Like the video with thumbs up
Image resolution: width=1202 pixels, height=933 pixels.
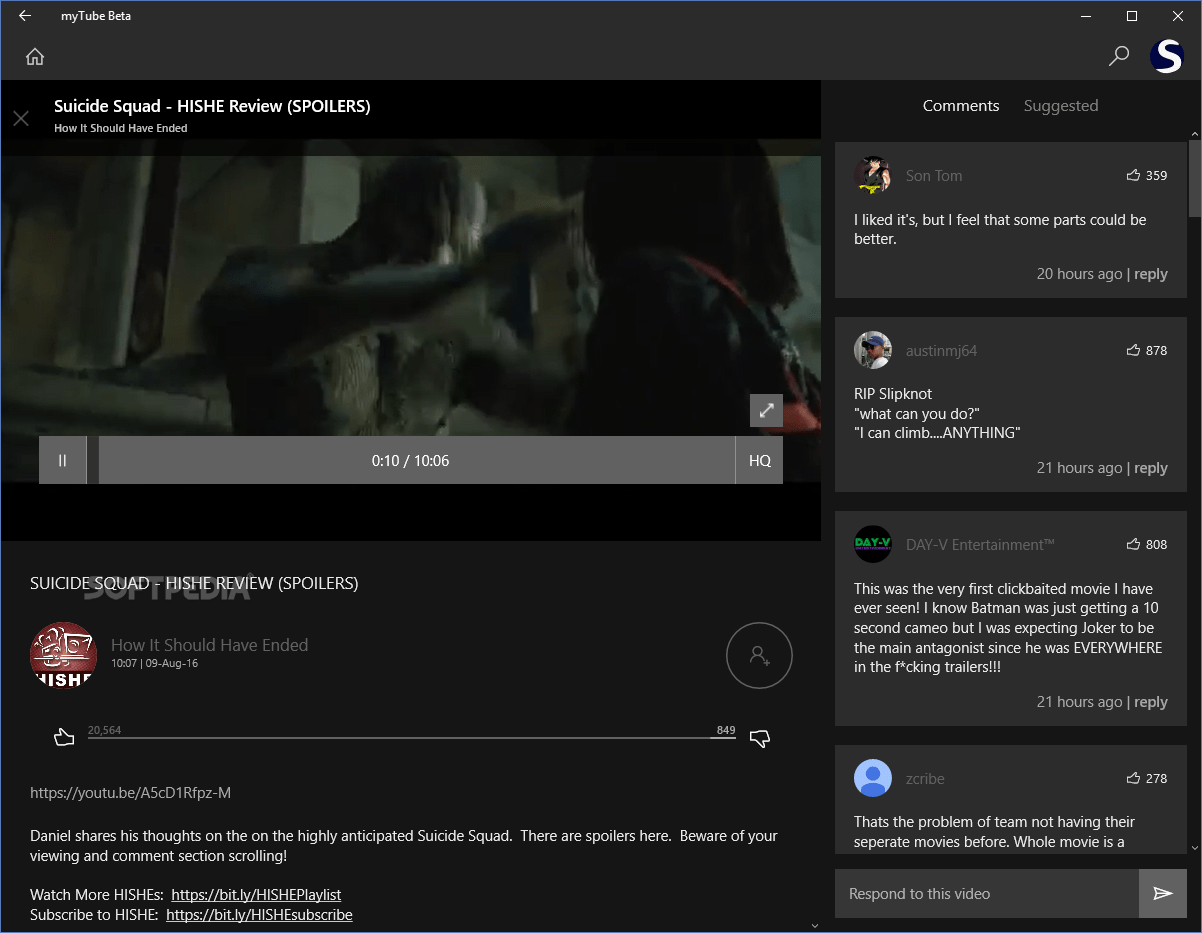[x=64, y=737]
